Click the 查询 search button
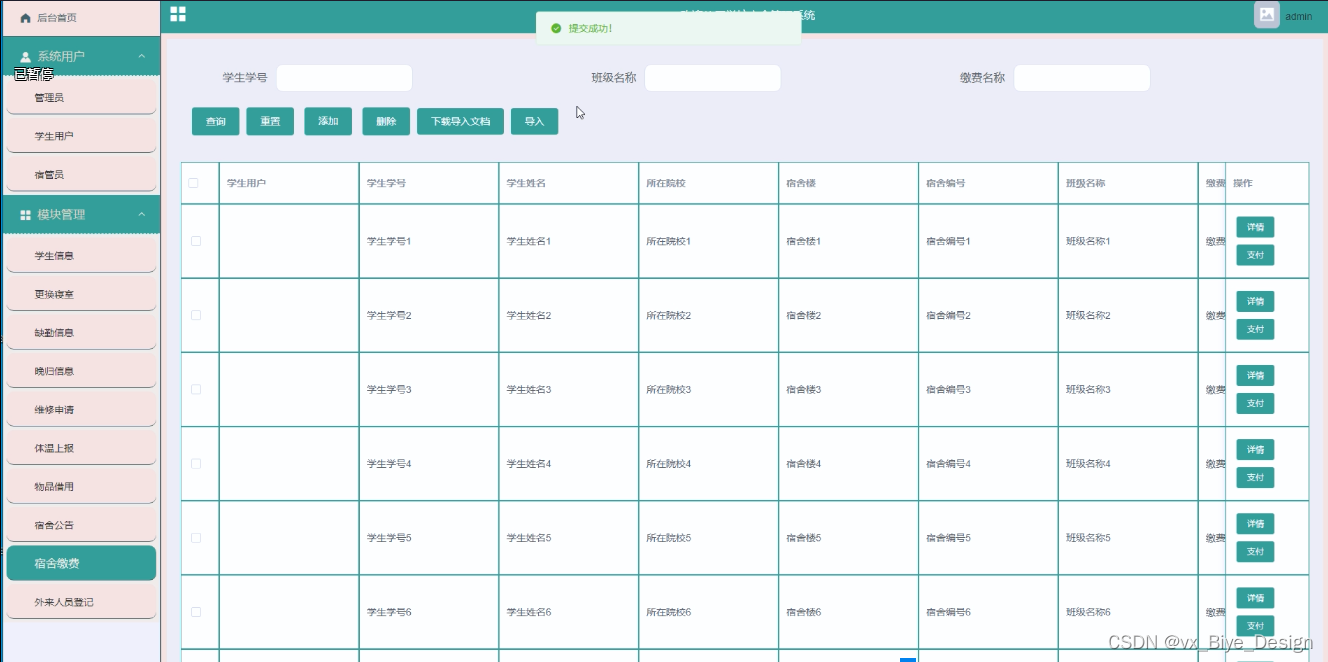The height and width of the screenshot is (662, 1328). tap(216, 121)
